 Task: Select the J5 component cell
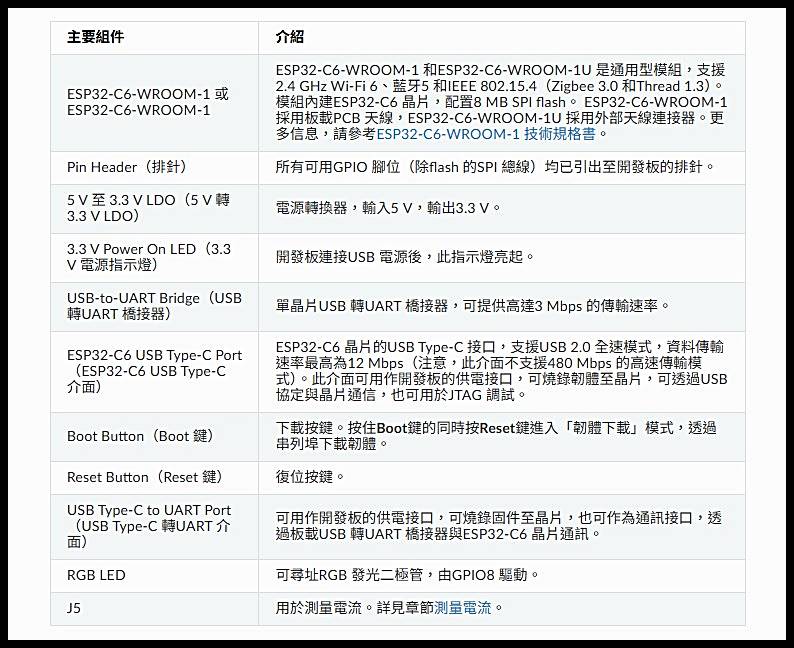coord(154,609)
